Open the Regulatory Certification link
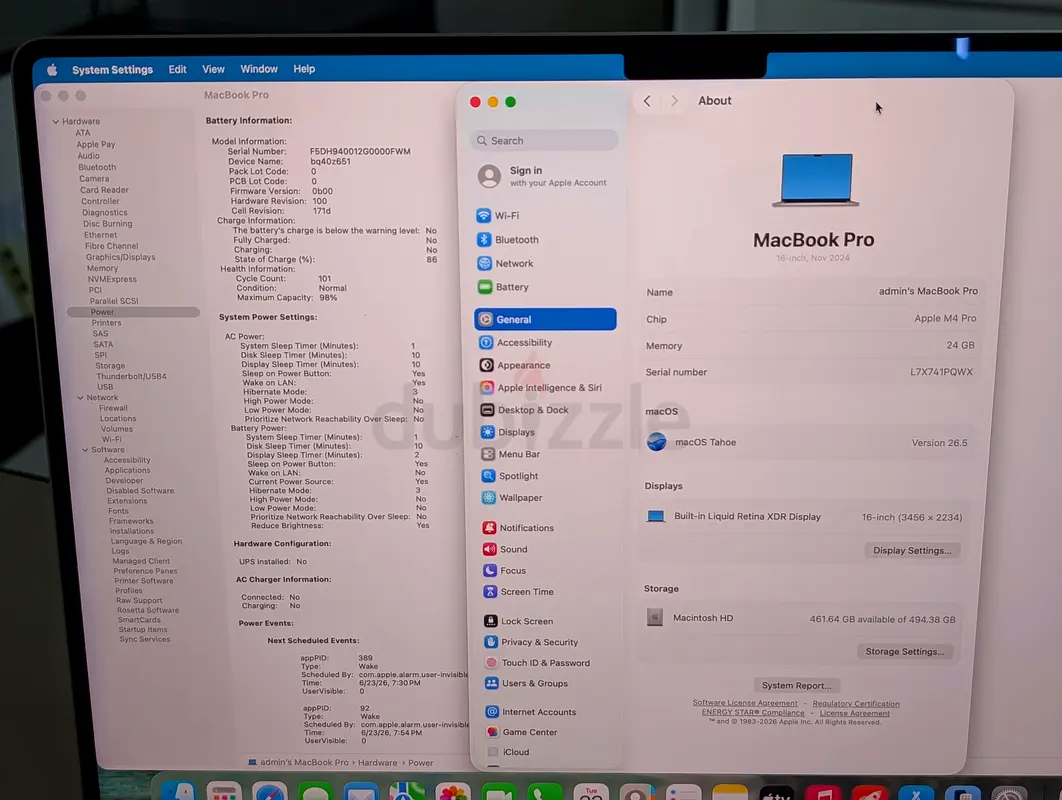The height and width of the screenshot is (800, 1062). tap(856, 704)
